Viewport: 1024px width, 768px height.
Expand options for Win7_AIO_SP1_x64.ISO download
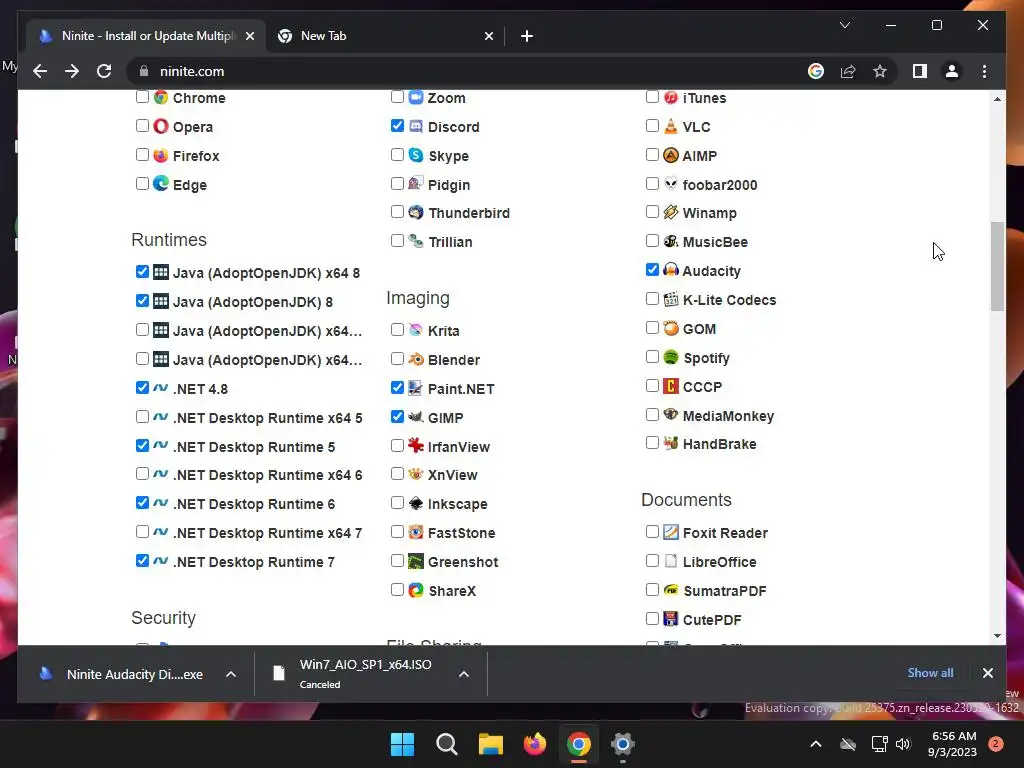[x=464, y=674]
